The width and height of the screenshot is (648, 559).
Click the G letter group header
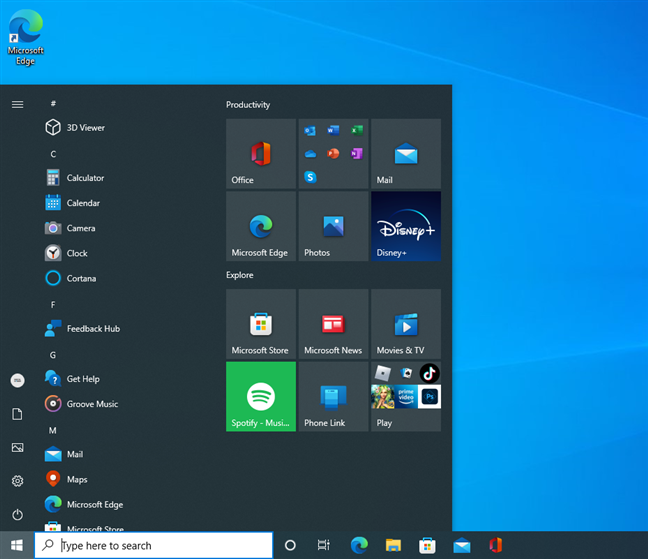pos(53,355)
